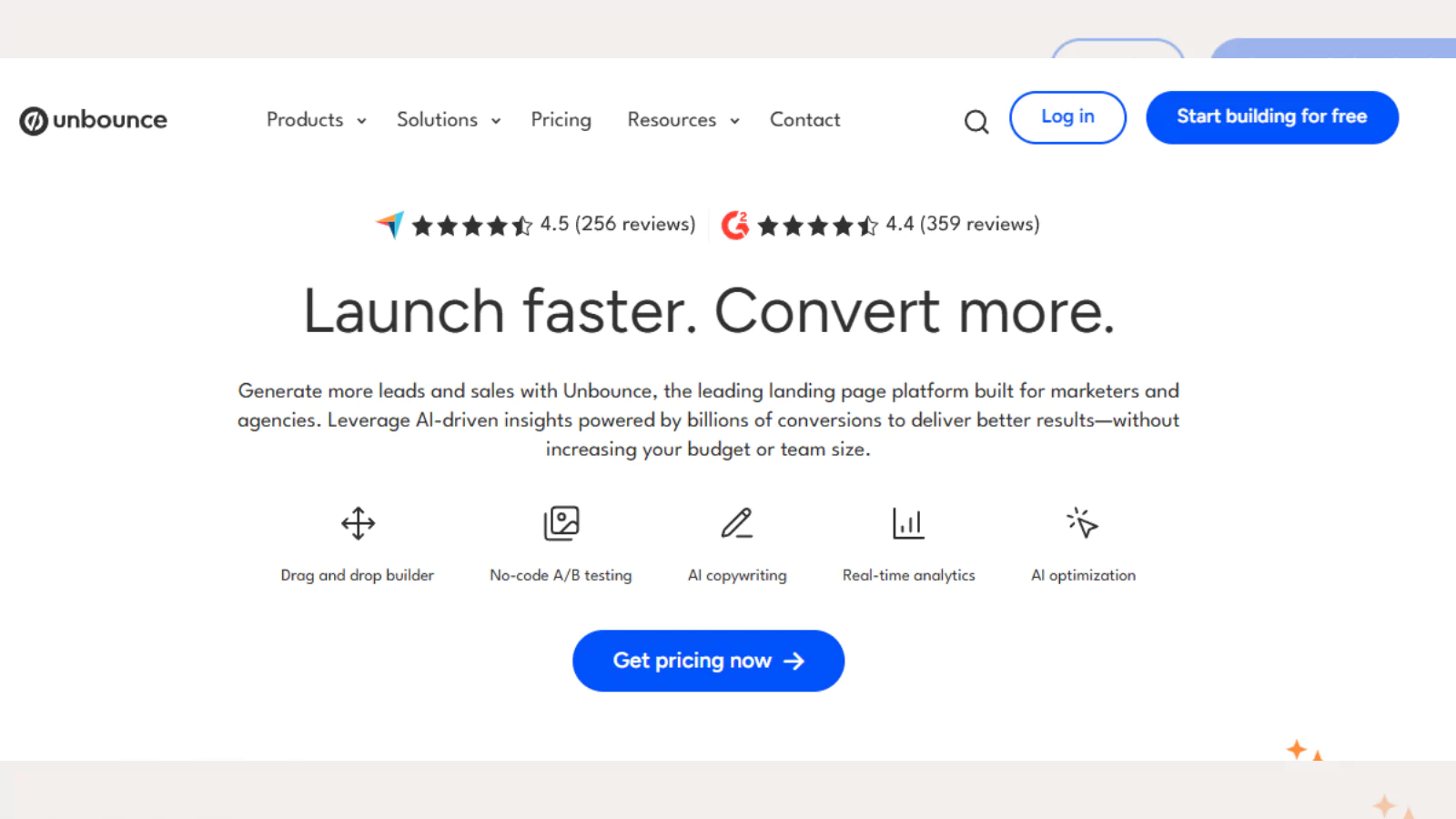The height and width of the screenshot is (819, 1456).
Task: Go to the Pricing page
Action: [561, 120]
